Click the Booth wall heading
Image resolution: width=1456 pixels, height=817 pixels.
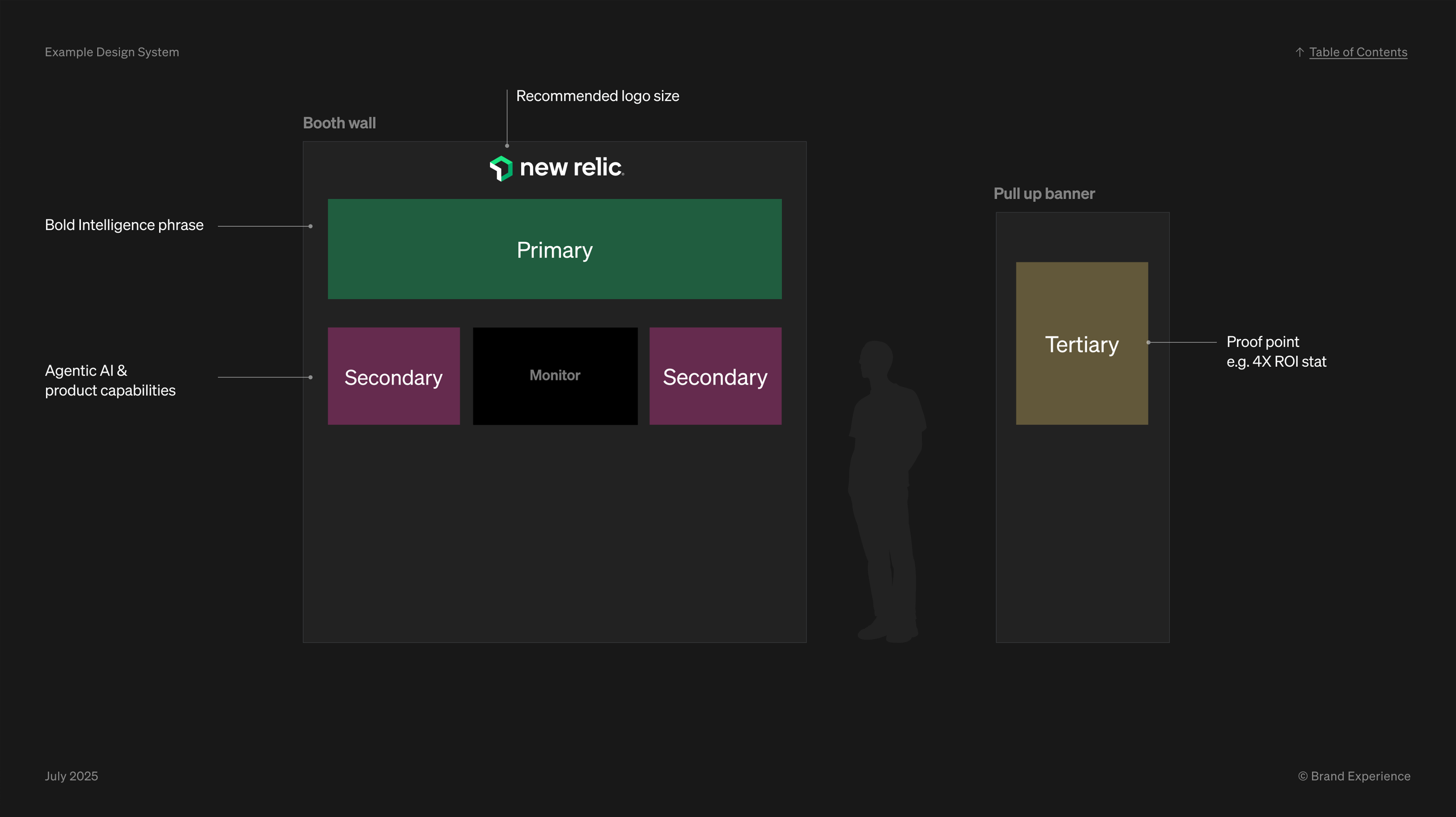(x=339, y=123)
